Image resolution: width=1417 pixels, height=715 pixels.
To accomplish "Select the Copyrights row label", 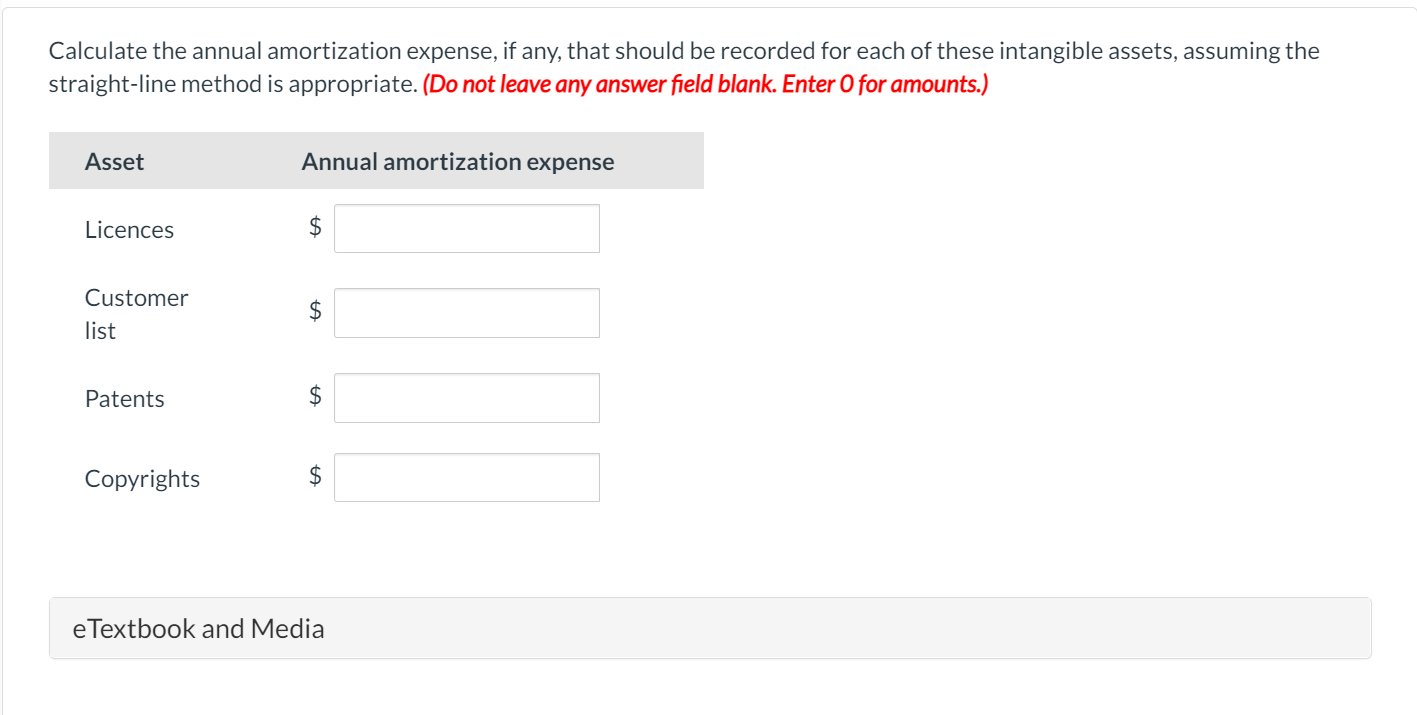I will pyautogui.click(x=142, y=478).
